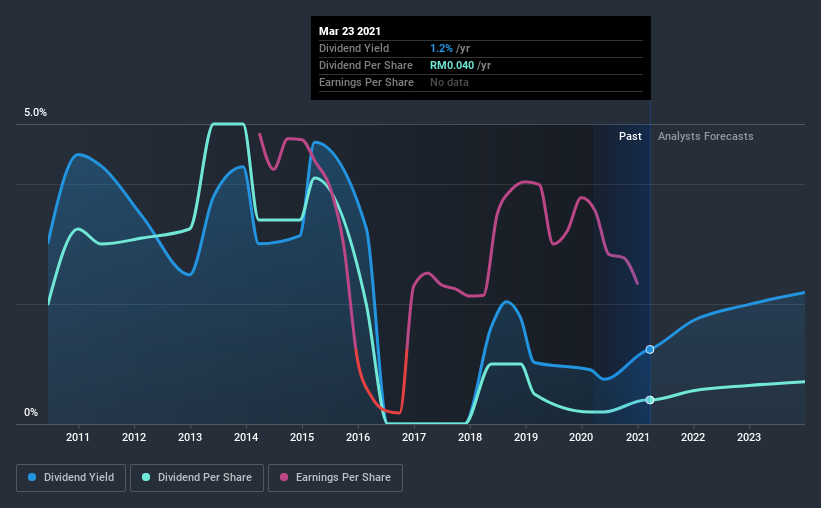Click the 2011 x-axis year label
Viewport: 821px width, 508px height.
[x=78, y=437]
